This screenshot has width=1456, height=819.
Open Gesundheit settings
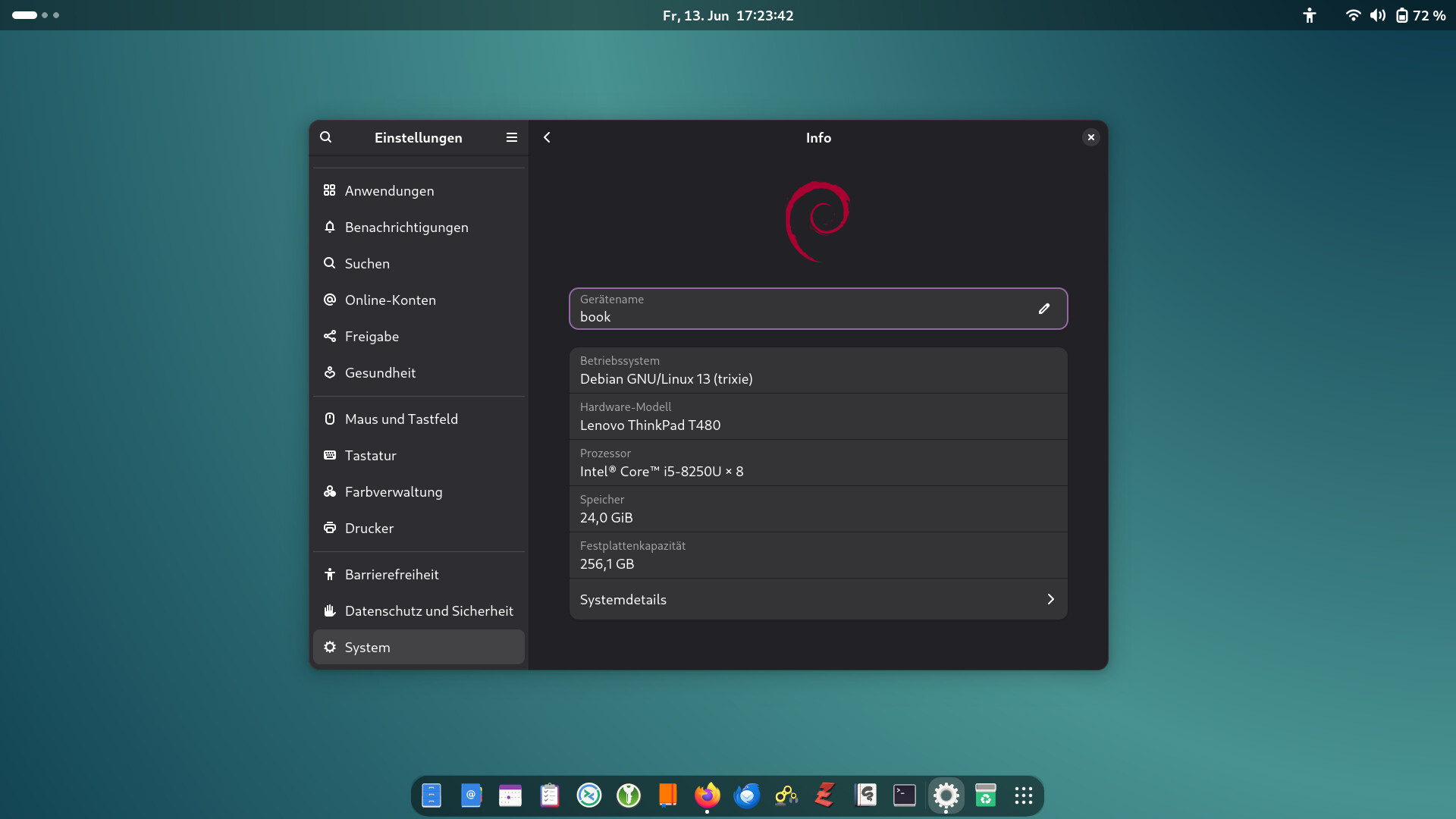coord(419,372)
